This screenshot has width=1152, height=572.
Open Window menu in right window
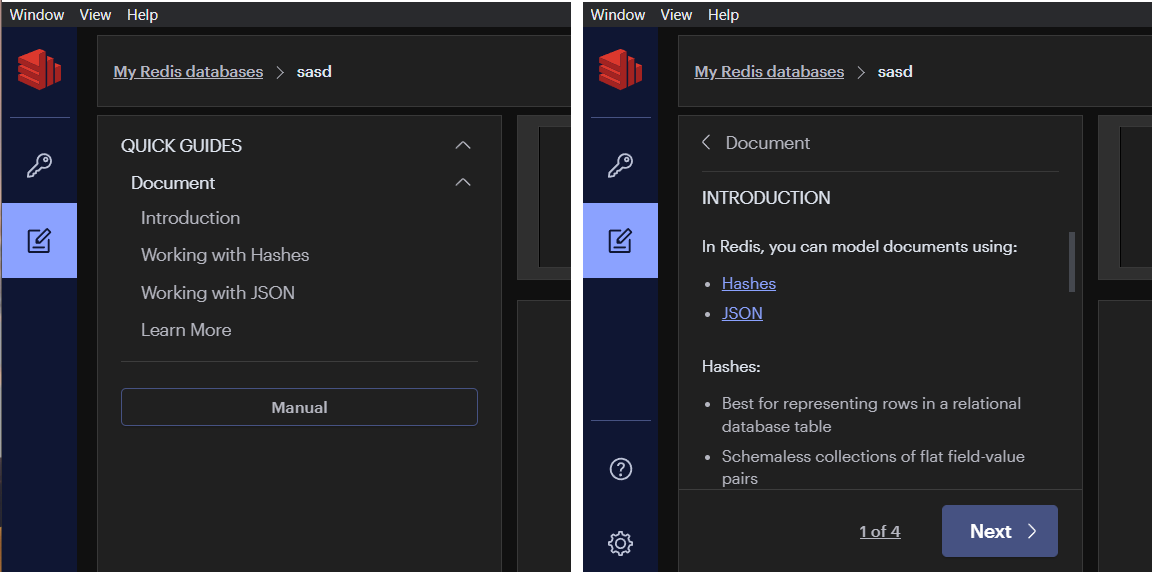pyautogui.click(x=618, y=15)
